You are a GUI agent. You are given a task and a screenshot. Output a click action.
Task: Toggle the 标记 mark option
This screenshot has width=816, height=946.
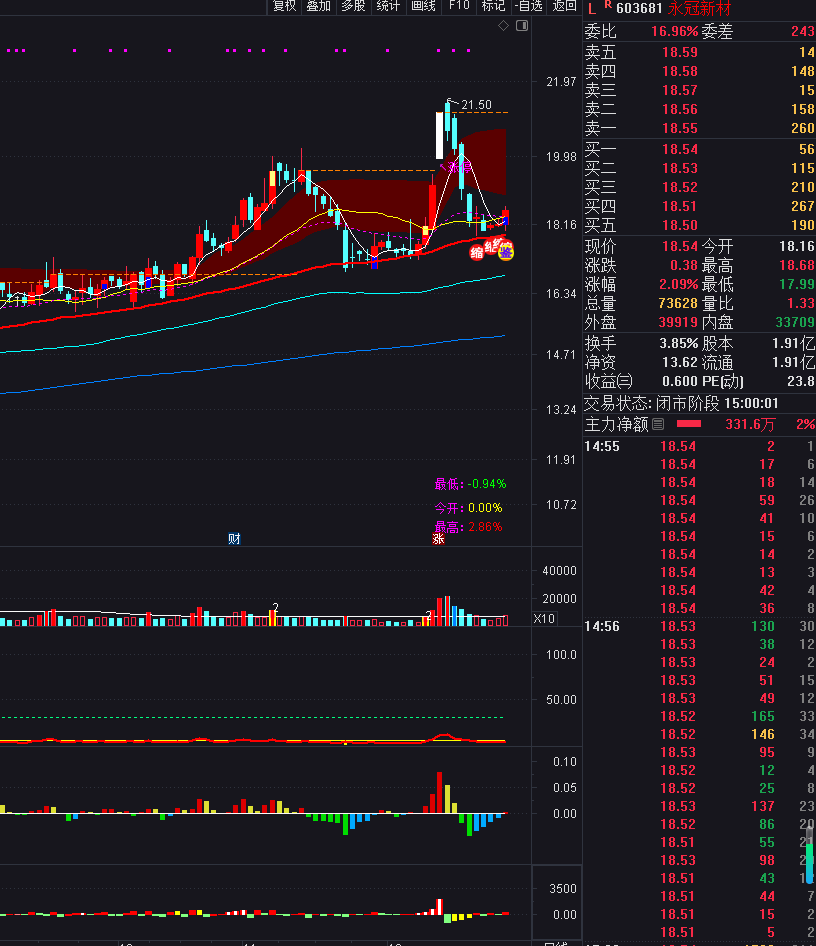tap(493, 6)
